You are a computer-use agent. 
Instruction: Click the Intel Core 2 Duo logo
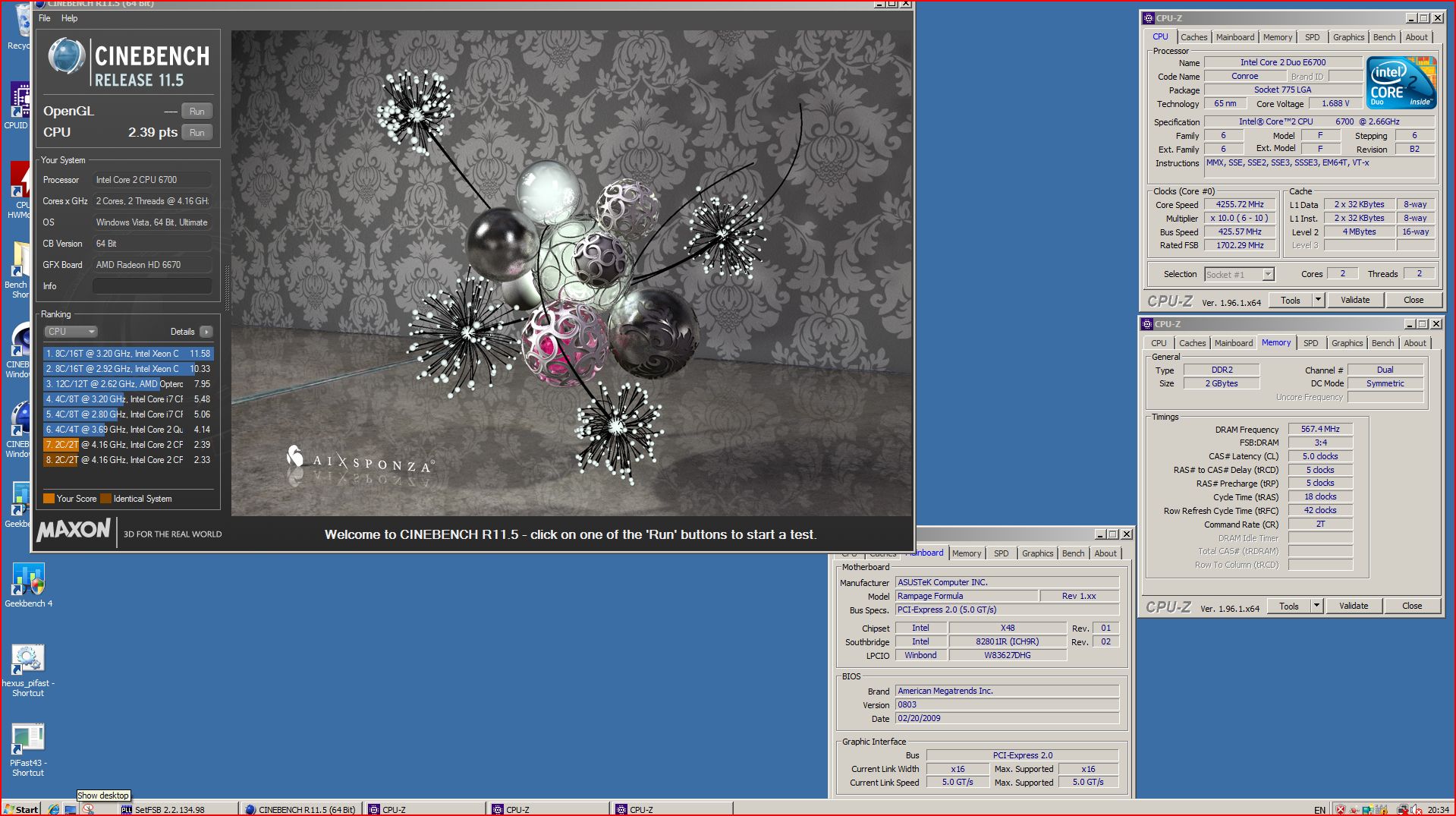click(x=1401, y=83)
